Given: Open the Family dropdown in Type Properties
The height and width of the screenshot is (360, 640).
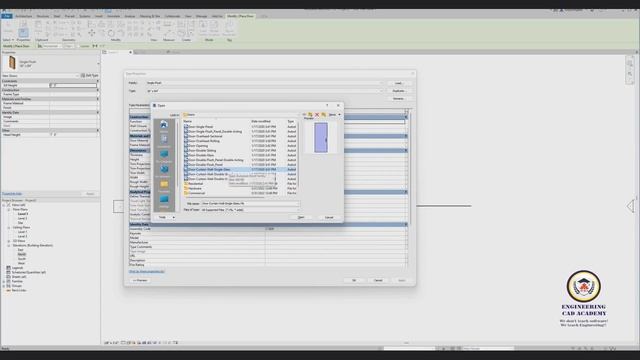Looking at the screenshot, I should 382,83.
